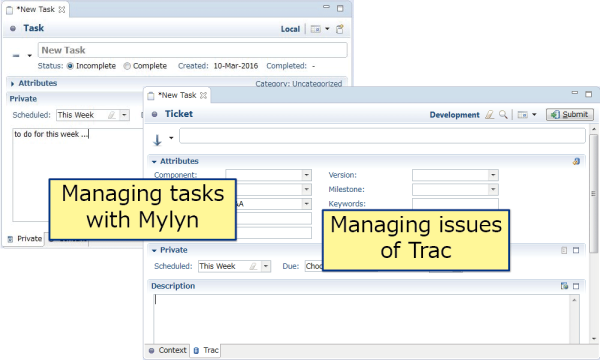Click the magnifier search icon in Ticket header
600x360 pixels.
(x=504, y=114)
